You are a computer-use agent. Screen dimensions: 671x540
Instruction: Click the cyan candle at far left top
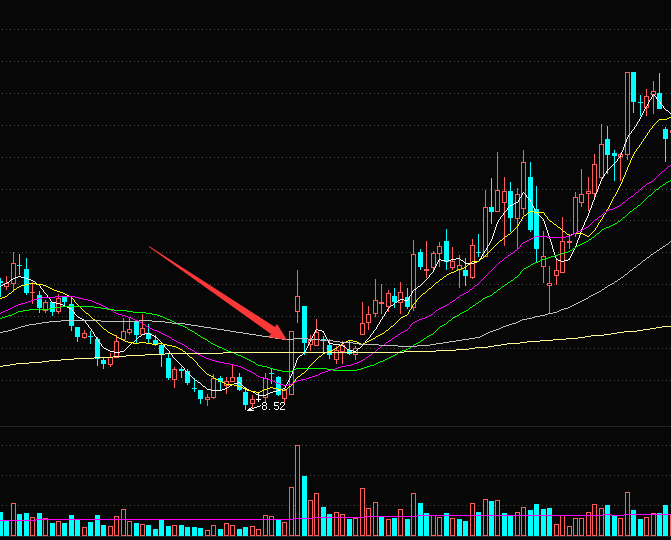click(27, 278)
